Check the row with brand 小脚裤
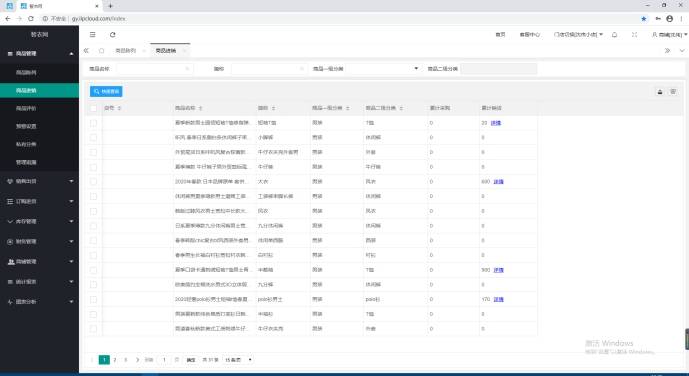The width and height of the screenshot is (689, 376). coord(93,137)
